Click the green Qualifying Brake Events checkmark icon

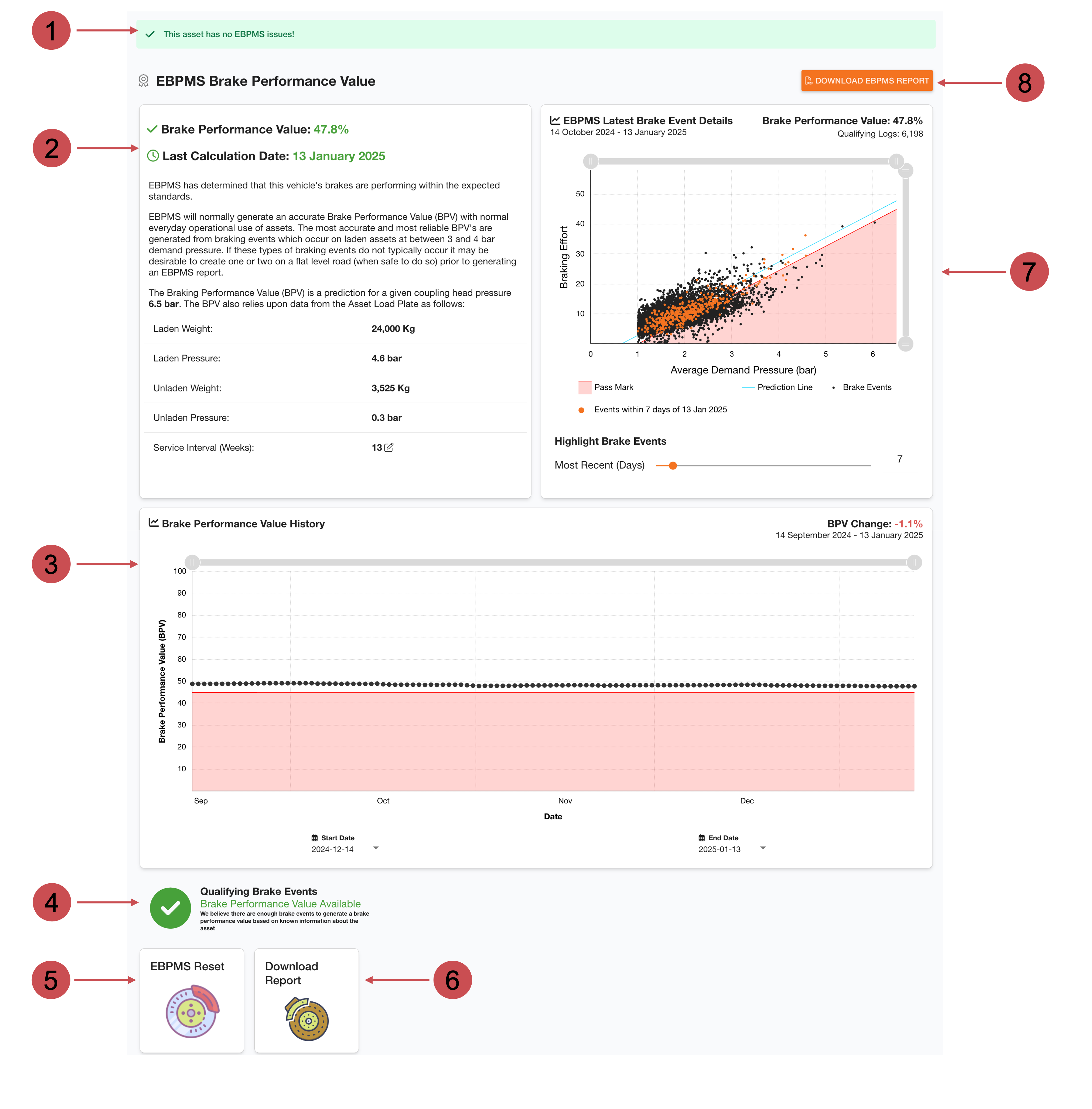coord(170,908)
